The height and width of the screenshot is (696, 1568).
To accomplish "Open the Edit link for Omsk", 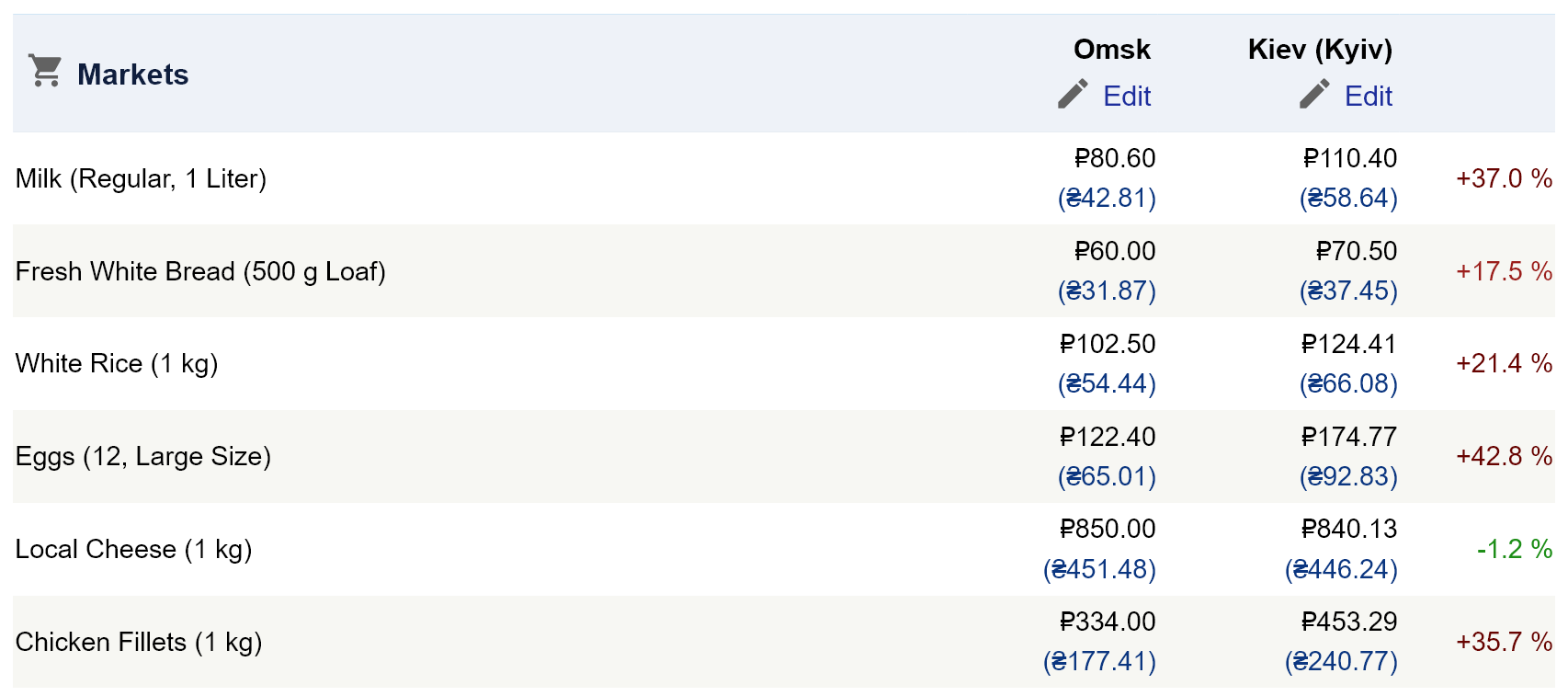I will pyautogui.click(x=1127, y=96).
